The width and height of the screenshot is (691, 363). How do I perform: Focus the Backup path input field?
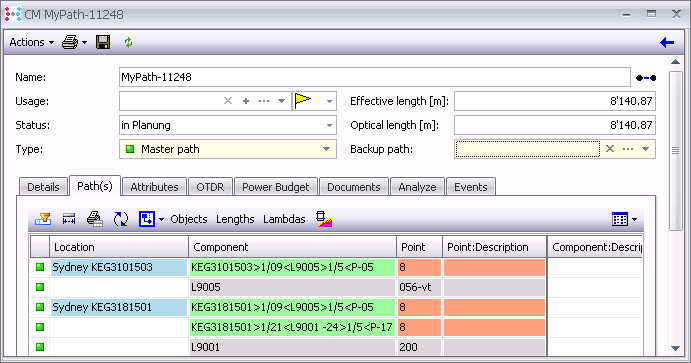coord(528,149)
